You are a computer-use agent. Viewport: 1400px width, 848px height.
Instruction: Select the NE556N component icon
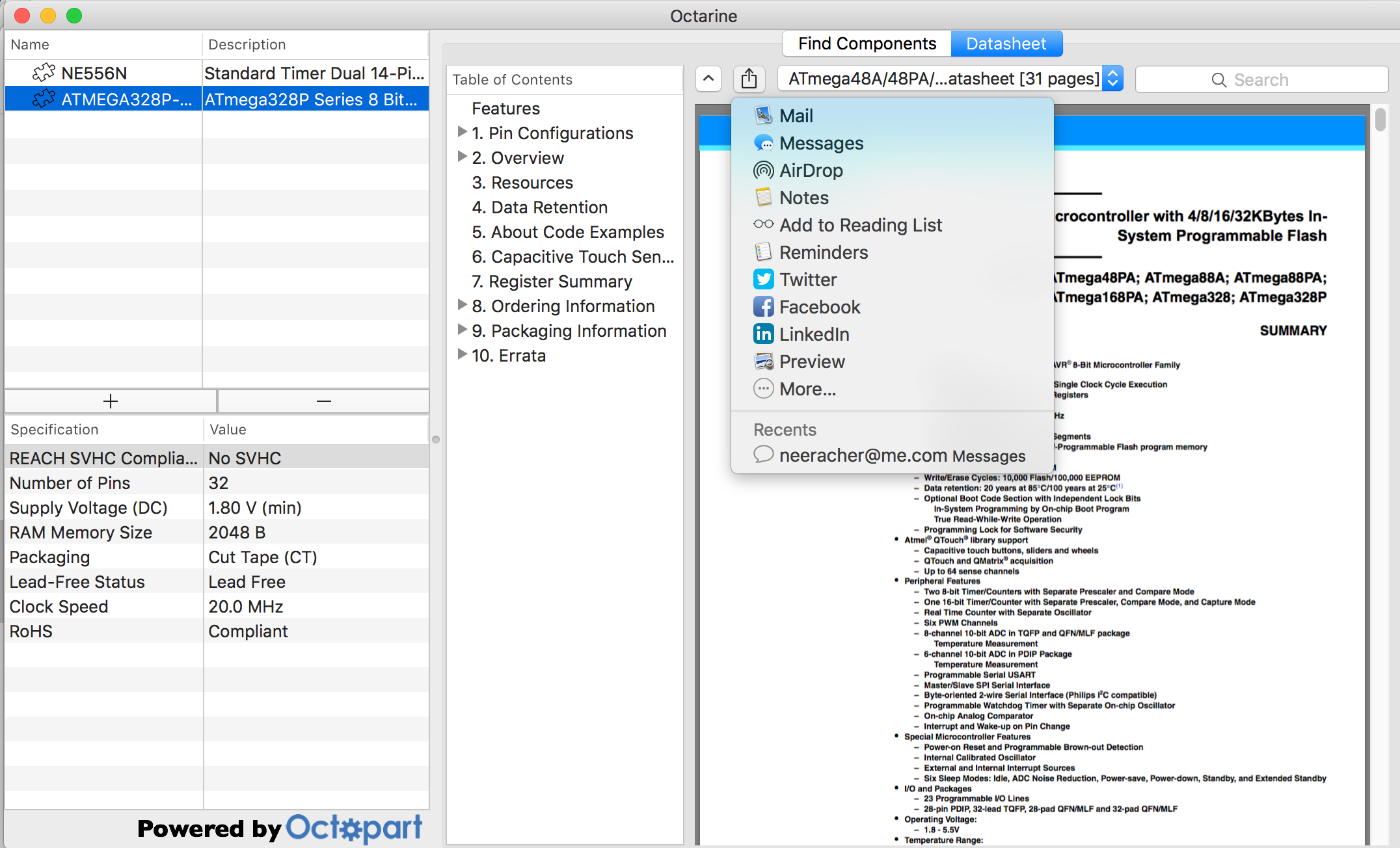(x=44, y=73)
